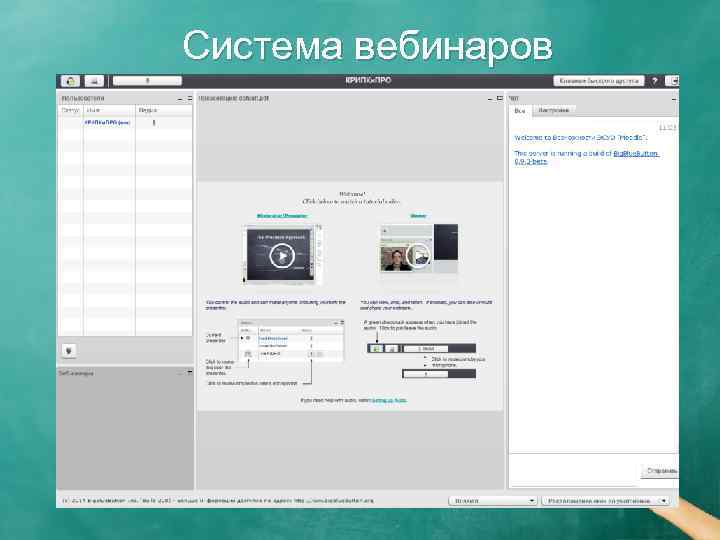Click the logout icon in the top bar

tap(672, 81)
